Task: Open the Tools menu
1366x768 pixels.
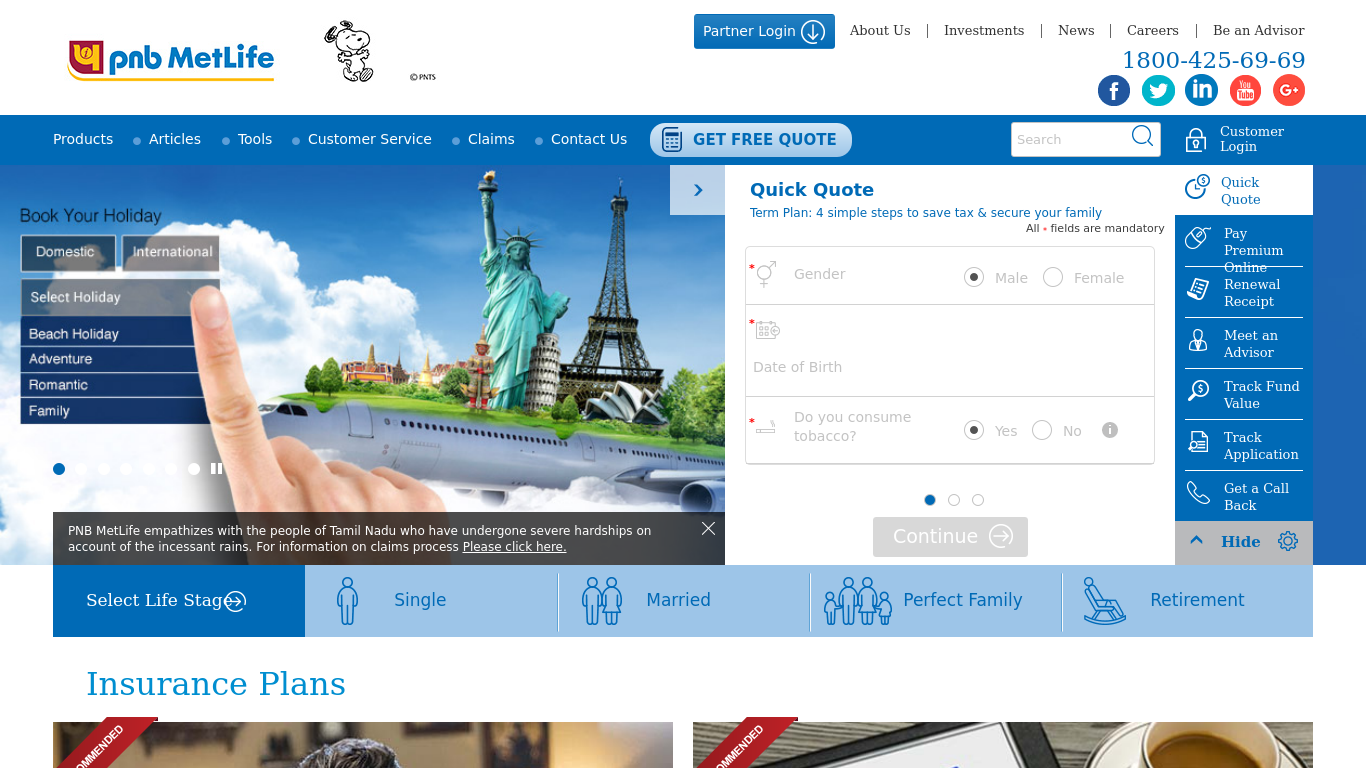Action: (255, 139)
